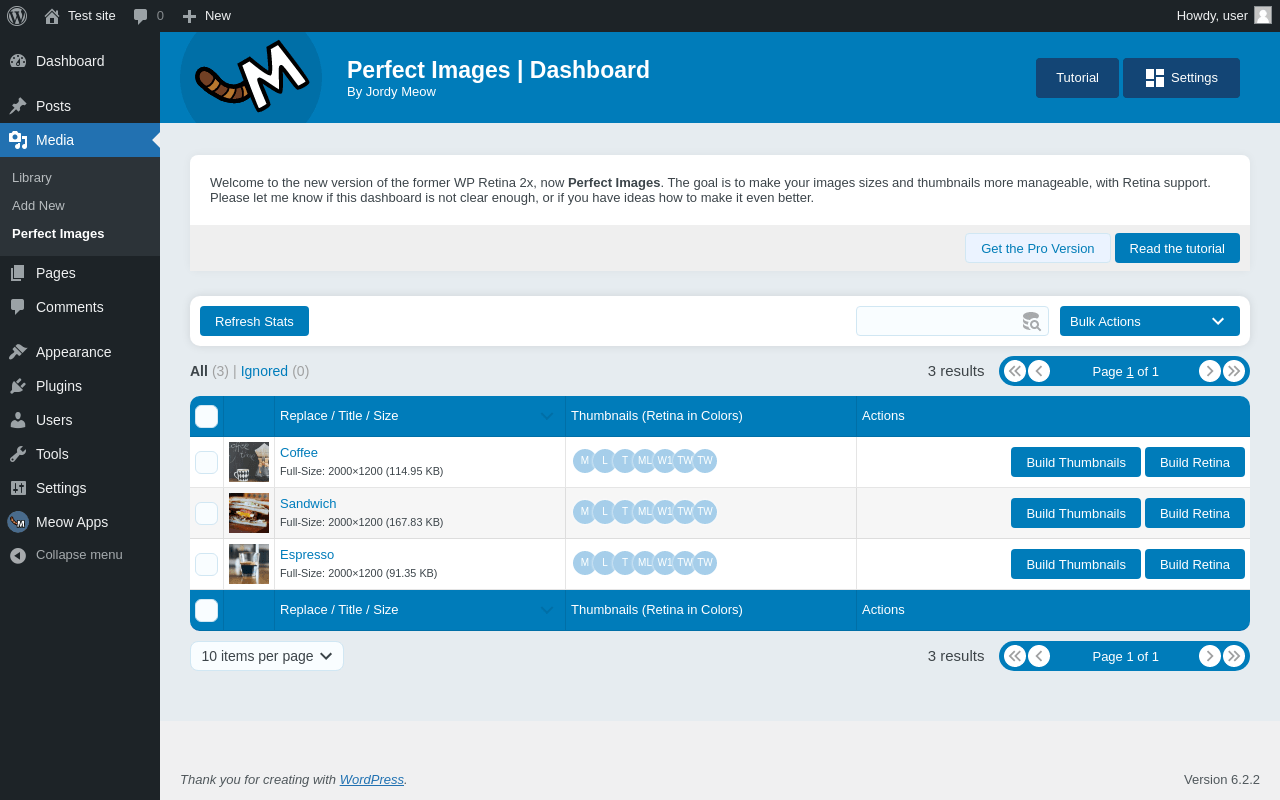Screen dimensions: 1280x800
Task: Go to next page arrow in top pagination
Action: [x=1210, y=371]
